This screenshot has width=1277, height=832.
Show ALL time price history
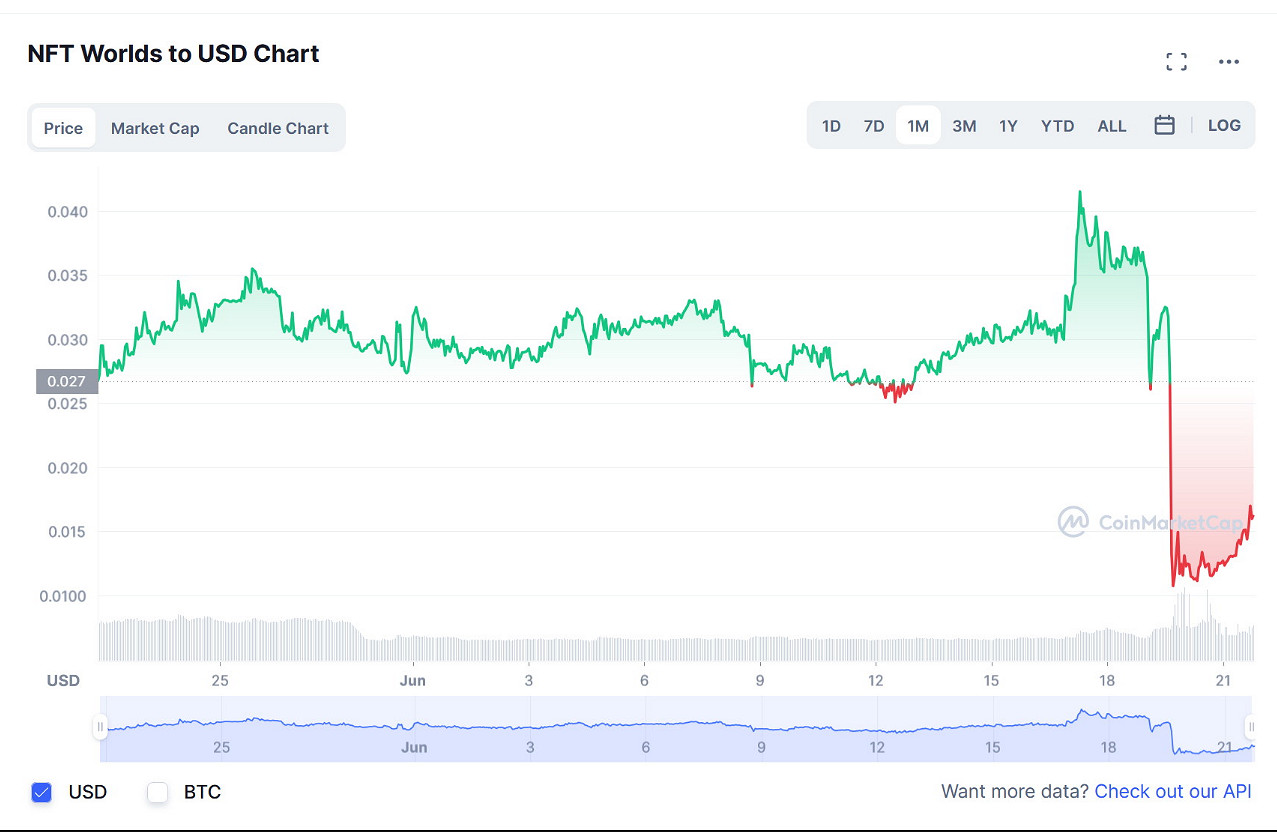1112,126
